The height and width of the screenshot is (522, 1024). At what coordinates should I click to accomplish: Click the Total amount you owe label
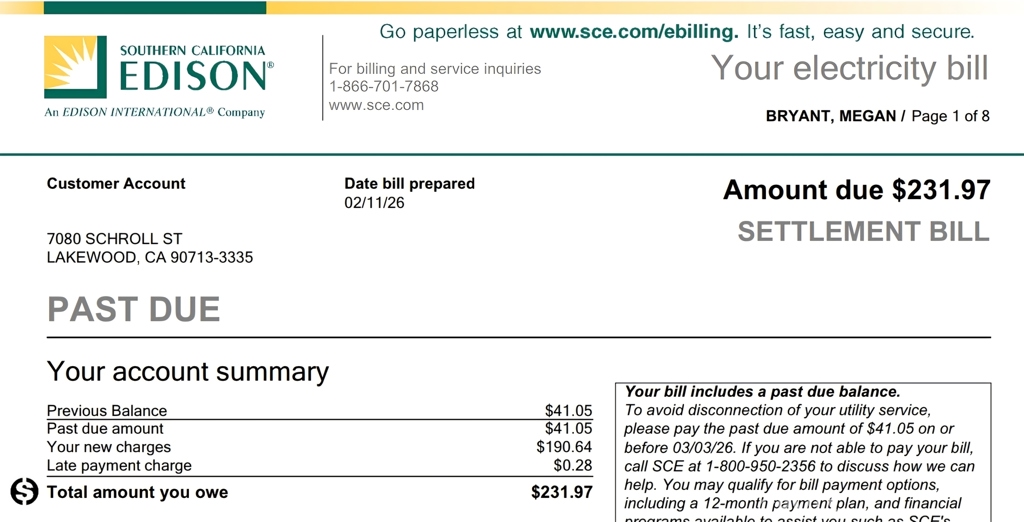(x=137, y=492)
